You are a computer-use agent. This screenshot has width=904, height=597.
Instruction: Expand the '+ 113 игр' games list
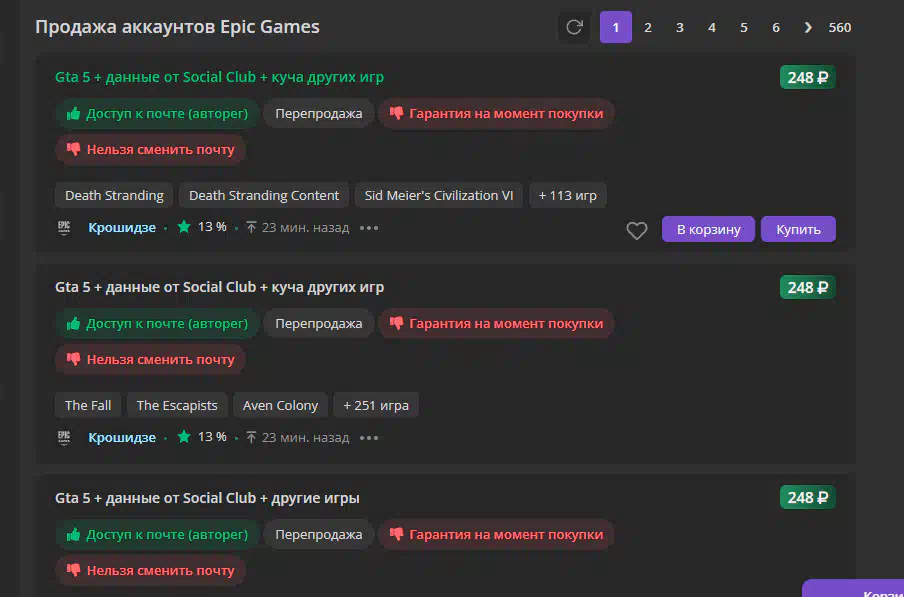(x=568, y=195)
